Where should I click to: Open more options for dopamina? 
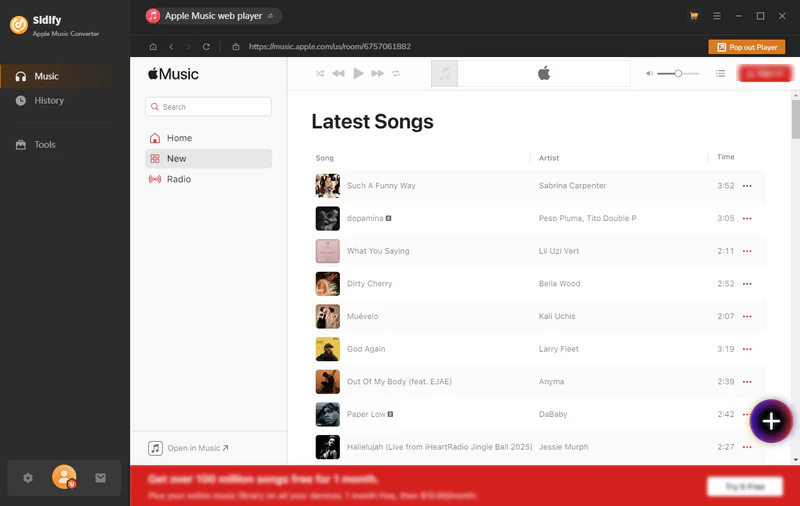click(x=747, y=218)
